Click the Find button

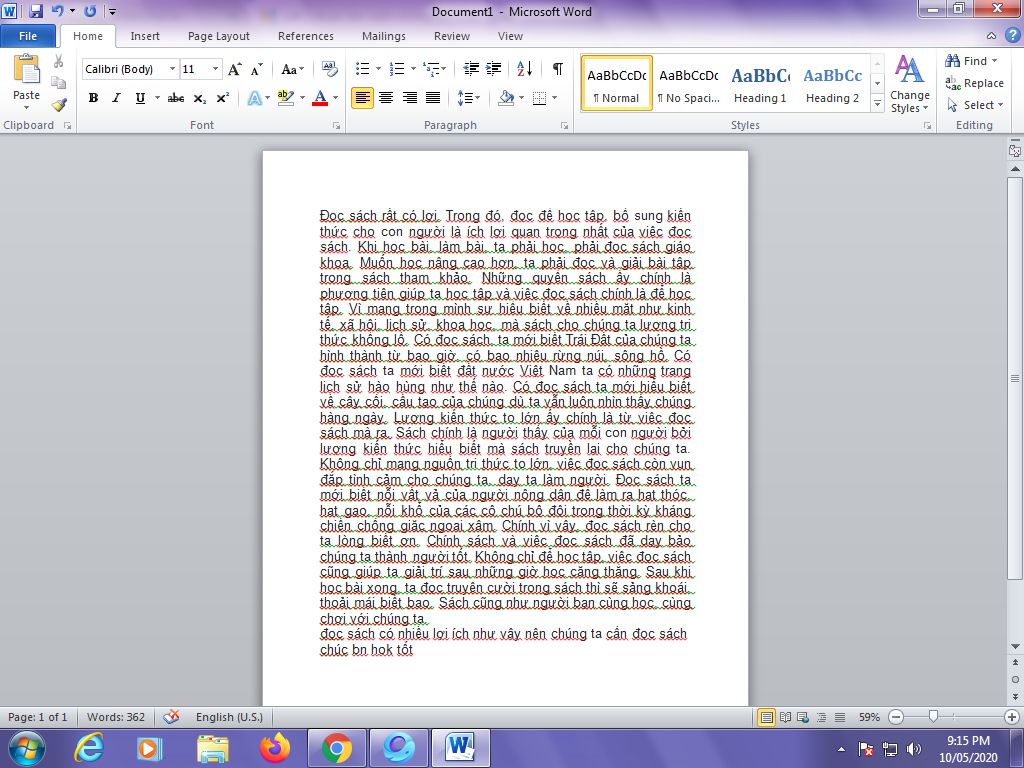(x=971, y=61)
